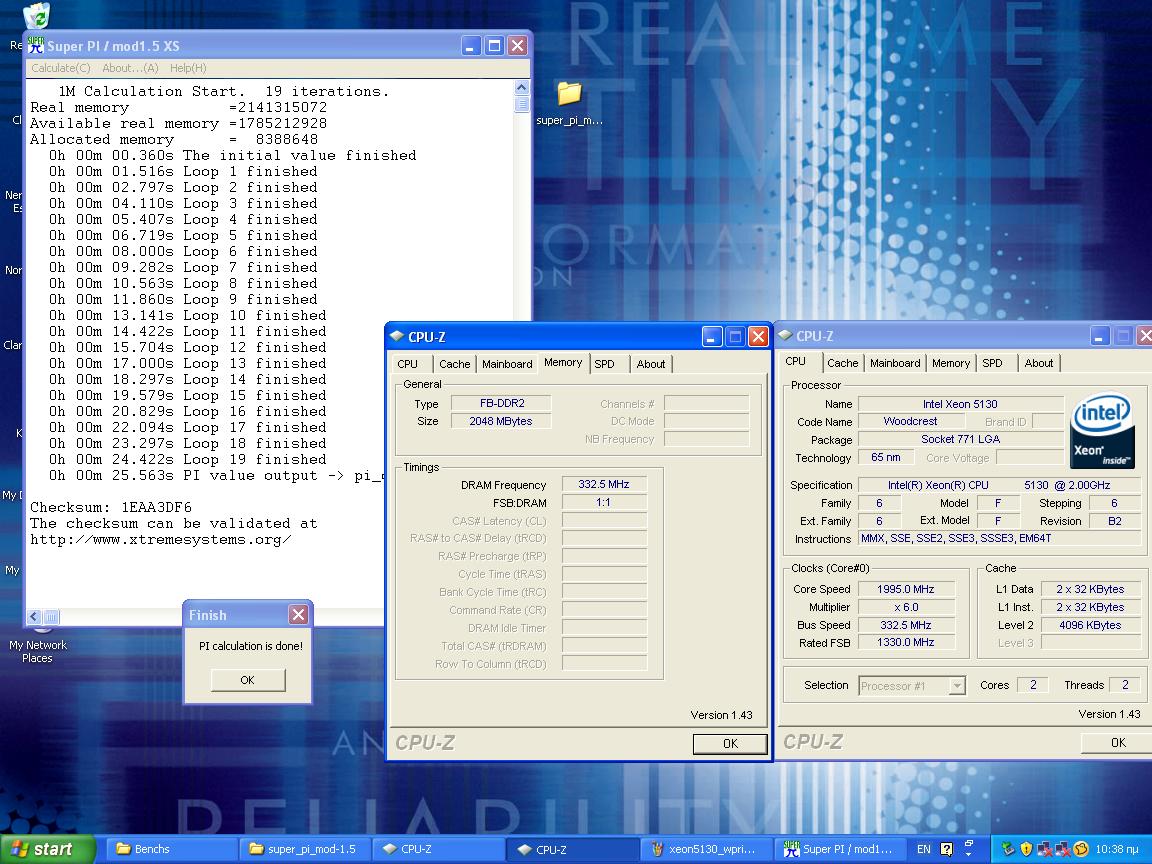Click the http://www.xtremesystems.org/ text
1152x864 pixels.
[161, 540]
